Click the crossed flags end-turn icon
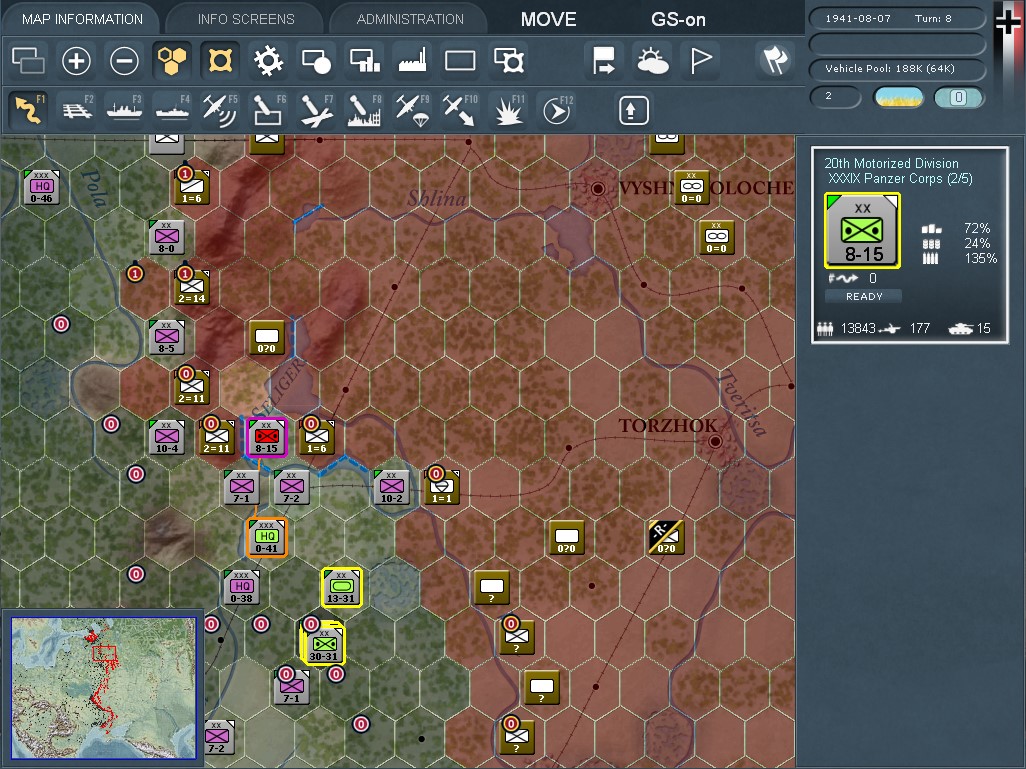This screenshot has height=769, width=1026. tap(775, 61)
